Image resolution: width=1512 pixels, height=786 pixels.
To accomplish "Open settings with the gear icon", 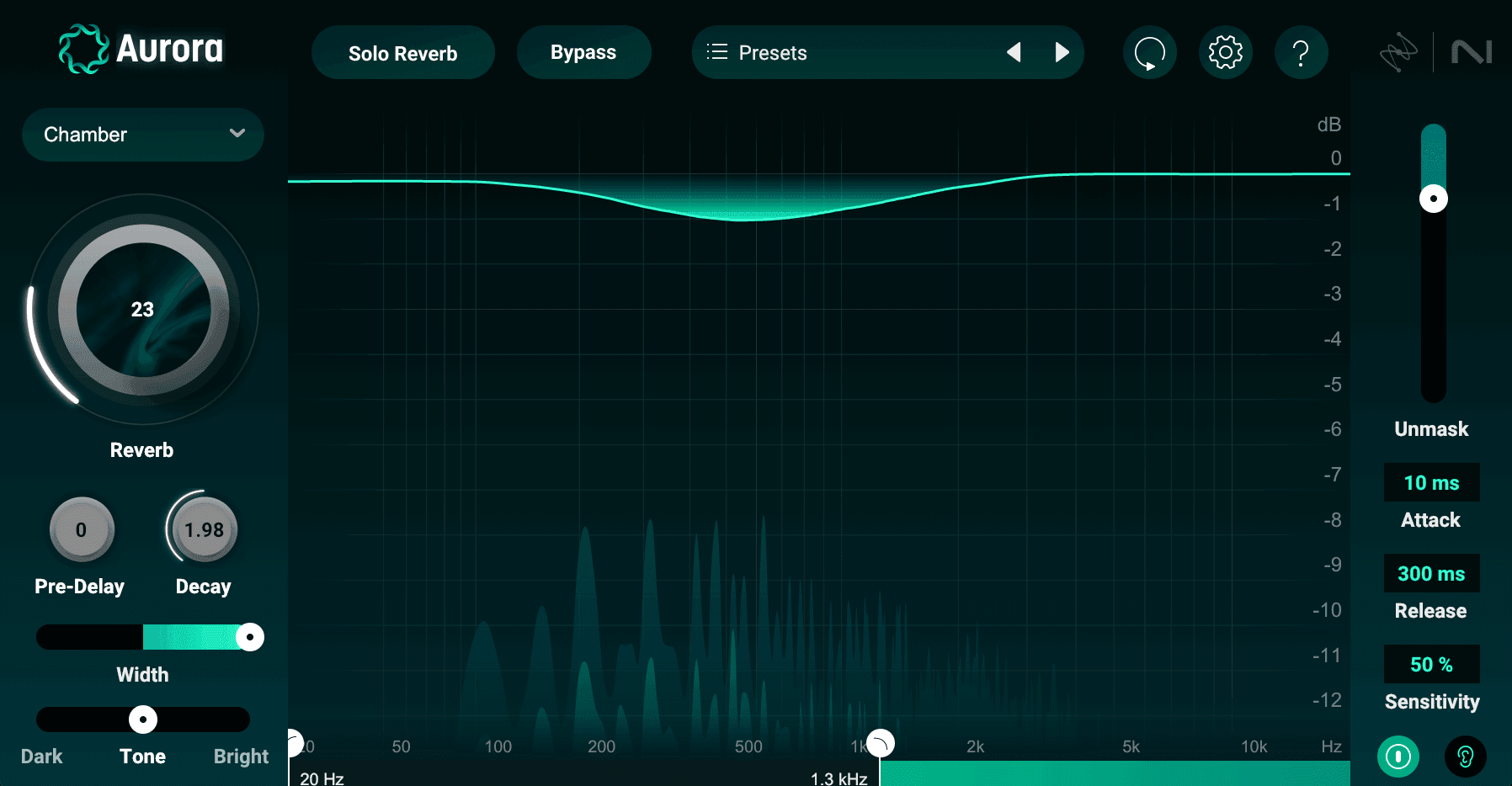I will point(1226,52).
